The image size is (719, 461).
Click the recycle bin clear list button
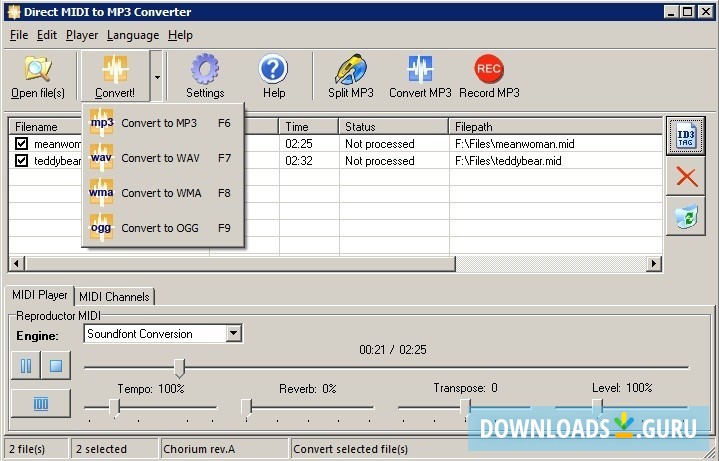pyautogui.click(x=686, y=216)
